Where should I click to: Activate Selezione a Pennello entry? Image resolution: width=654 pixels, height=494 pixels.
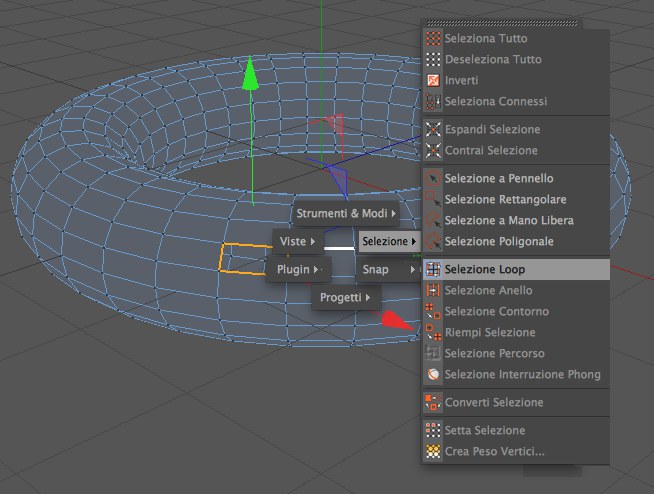[x=516, y=179]
